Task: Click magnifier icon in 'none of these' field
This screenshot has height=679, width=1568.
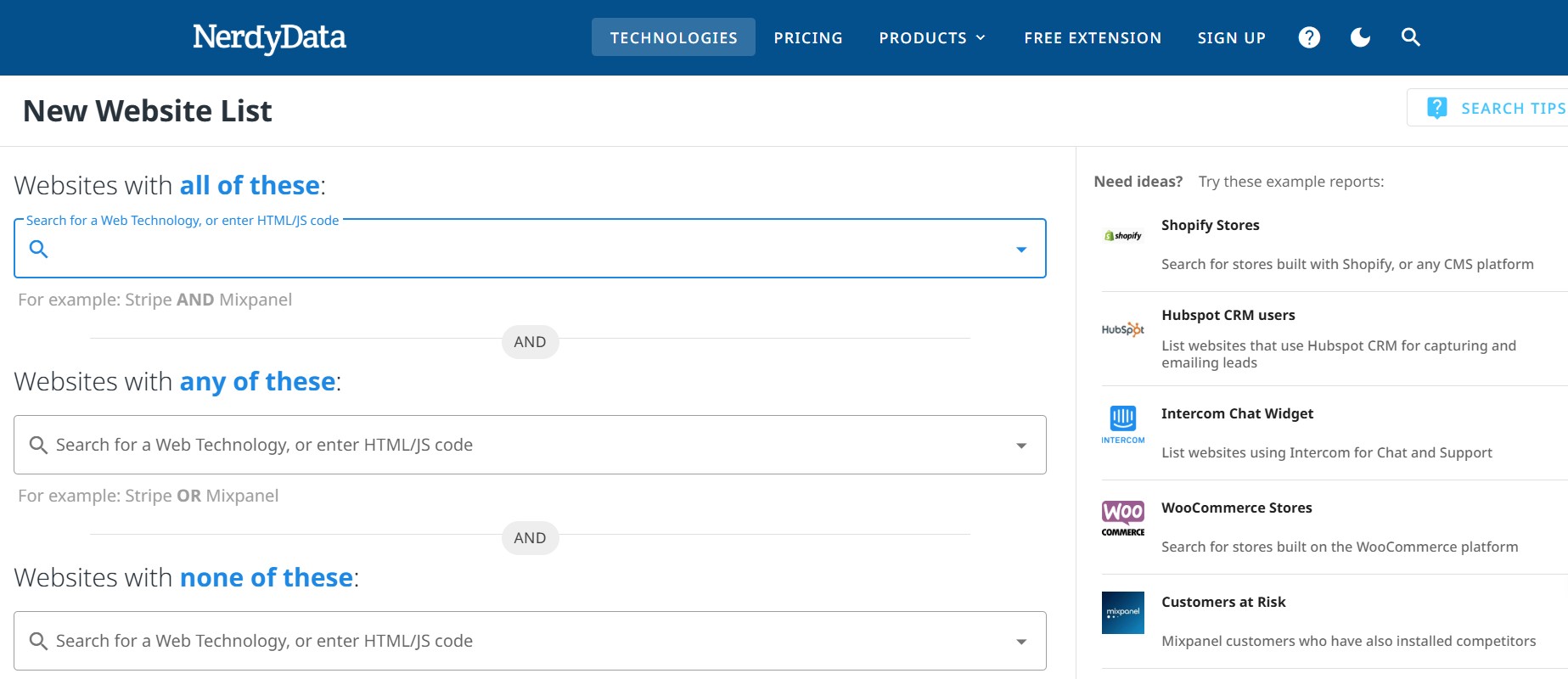Action: tap(39, 641)
